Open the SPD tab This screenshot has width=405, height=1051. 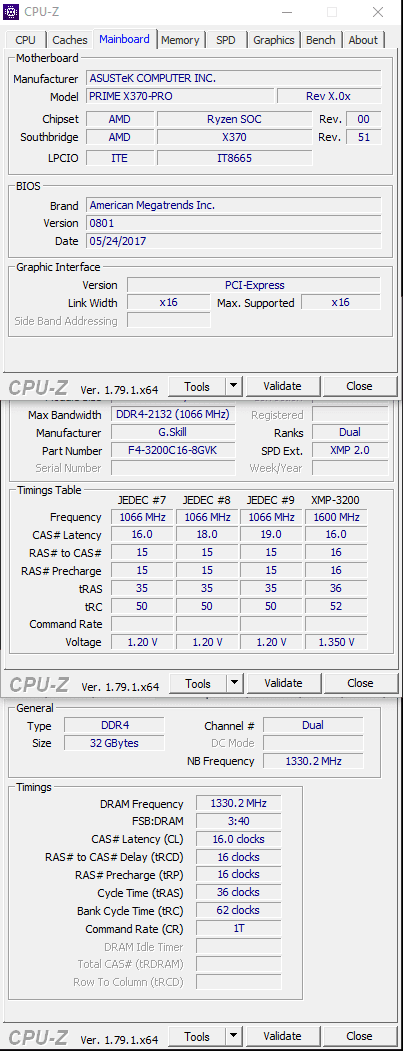pyautogui.click(x=226, y=40)
